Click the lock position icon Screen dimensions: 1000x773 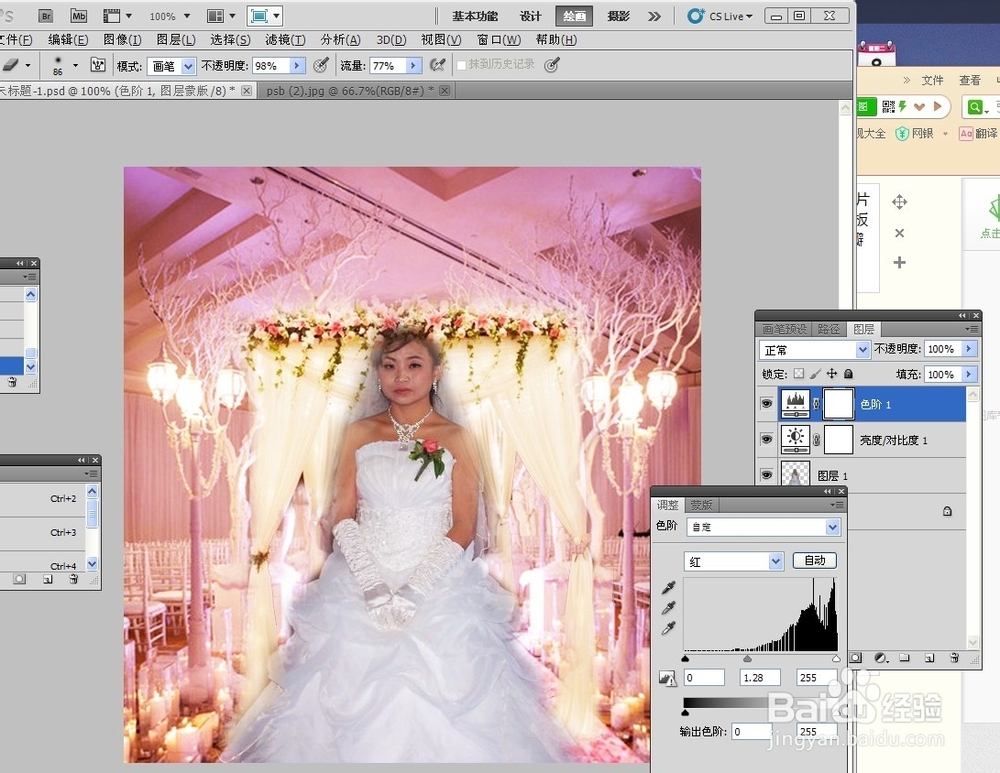tap(832, 374)
